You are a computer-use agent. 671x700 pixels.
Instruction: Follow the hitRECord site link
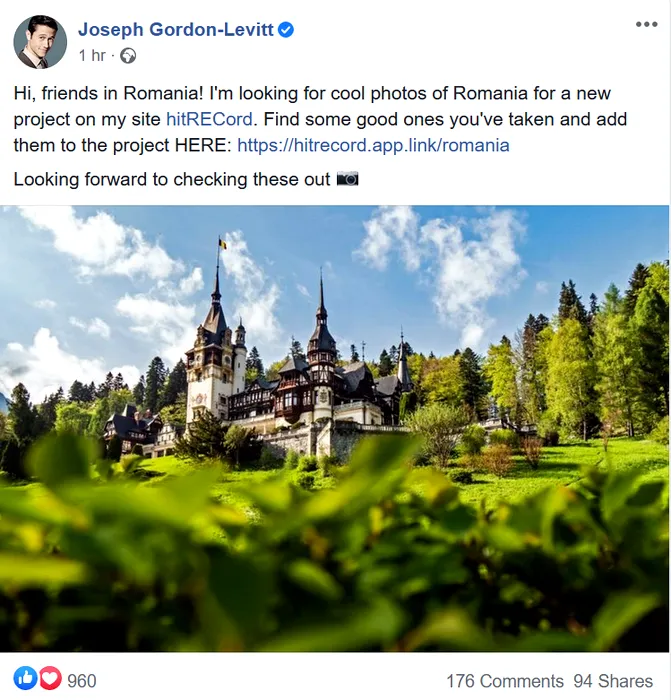(209, 119)
